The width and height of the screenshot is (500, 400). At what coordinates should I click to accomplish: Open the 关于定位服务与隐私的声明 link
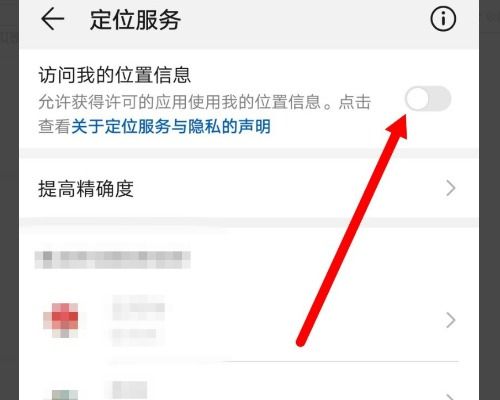(171, 127)
